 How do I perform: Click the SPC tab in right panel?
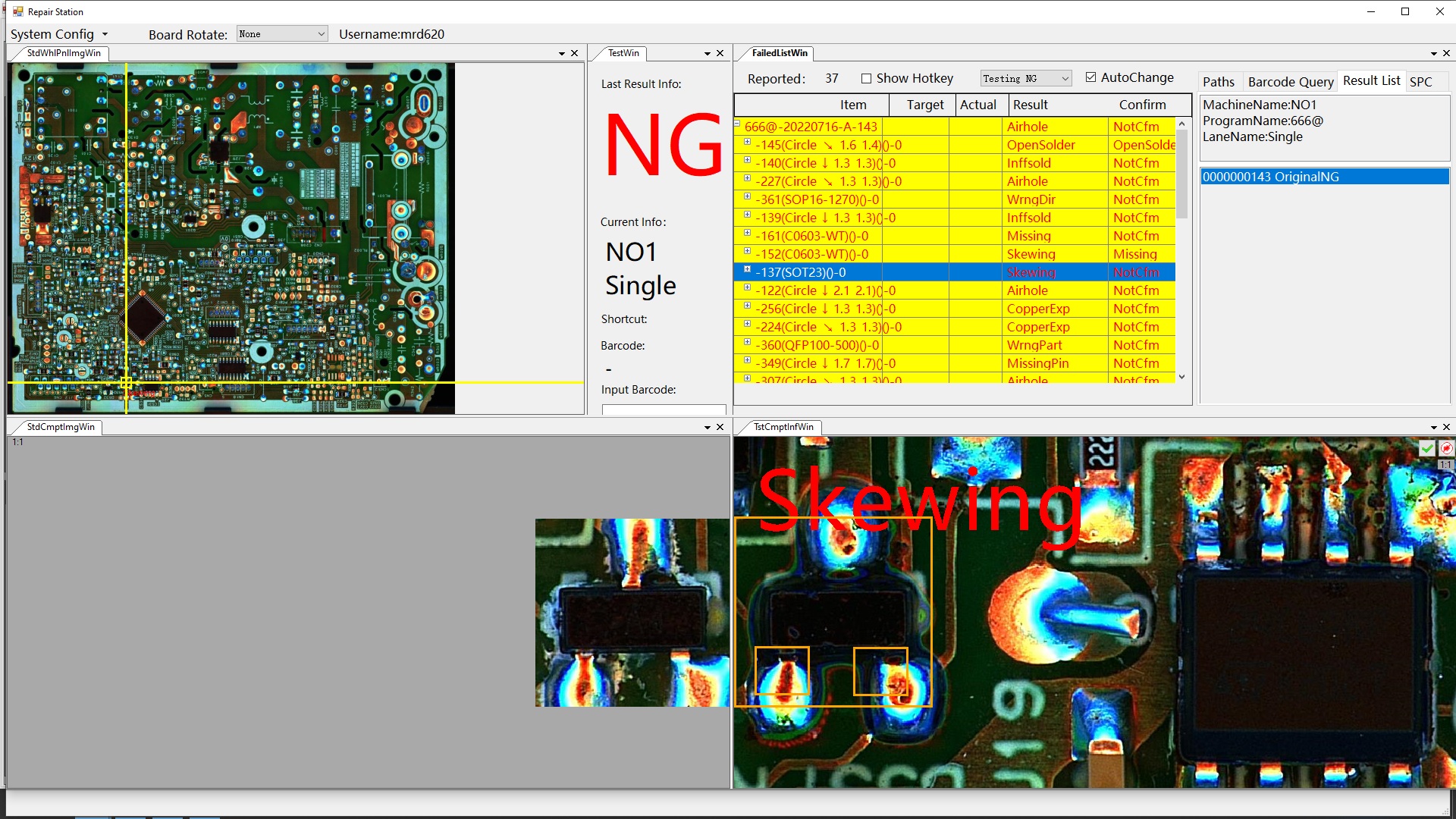[x=1421, y=81]
